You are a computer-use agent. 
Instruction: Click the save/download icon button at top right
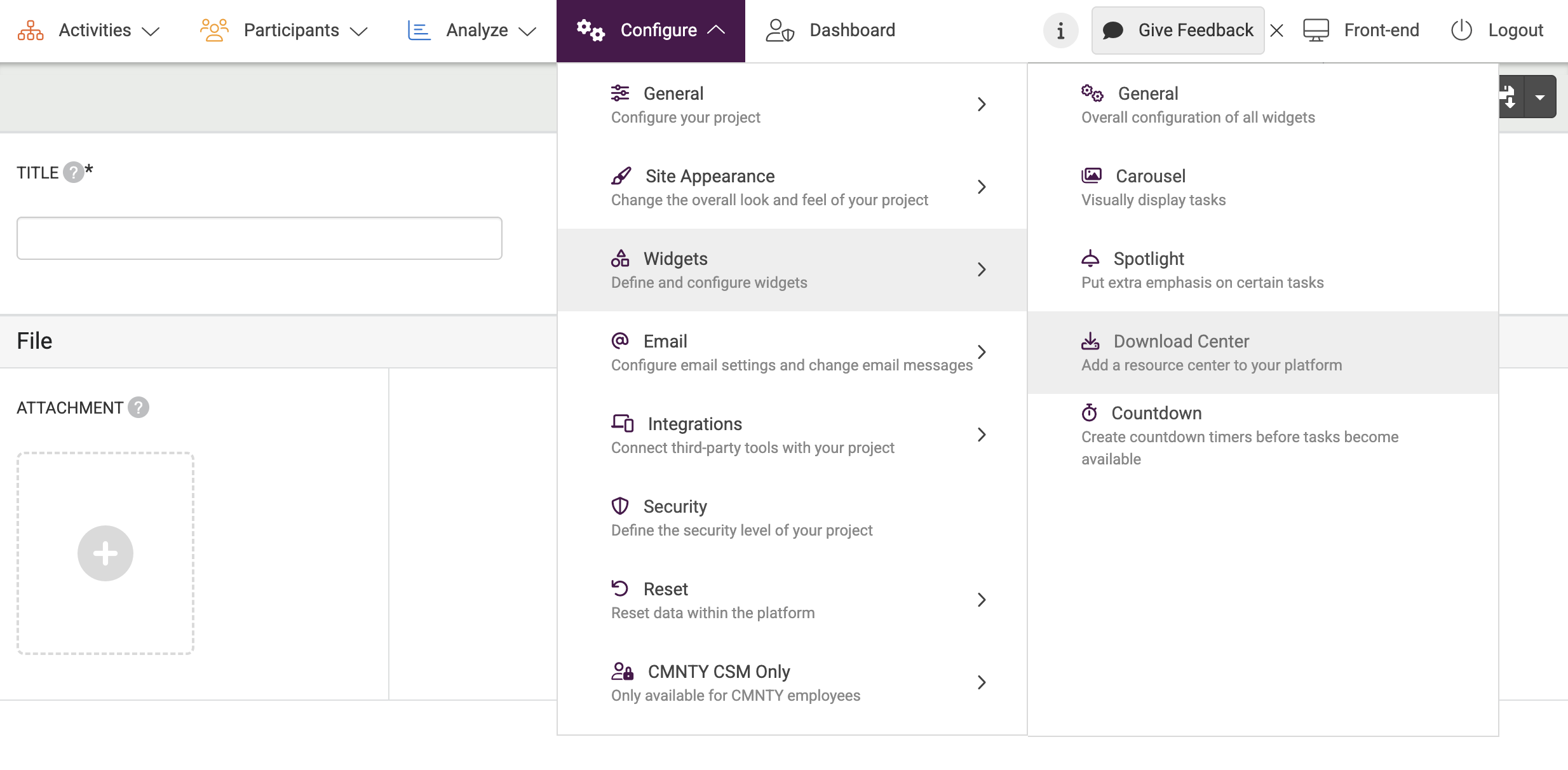[1511, 97]
